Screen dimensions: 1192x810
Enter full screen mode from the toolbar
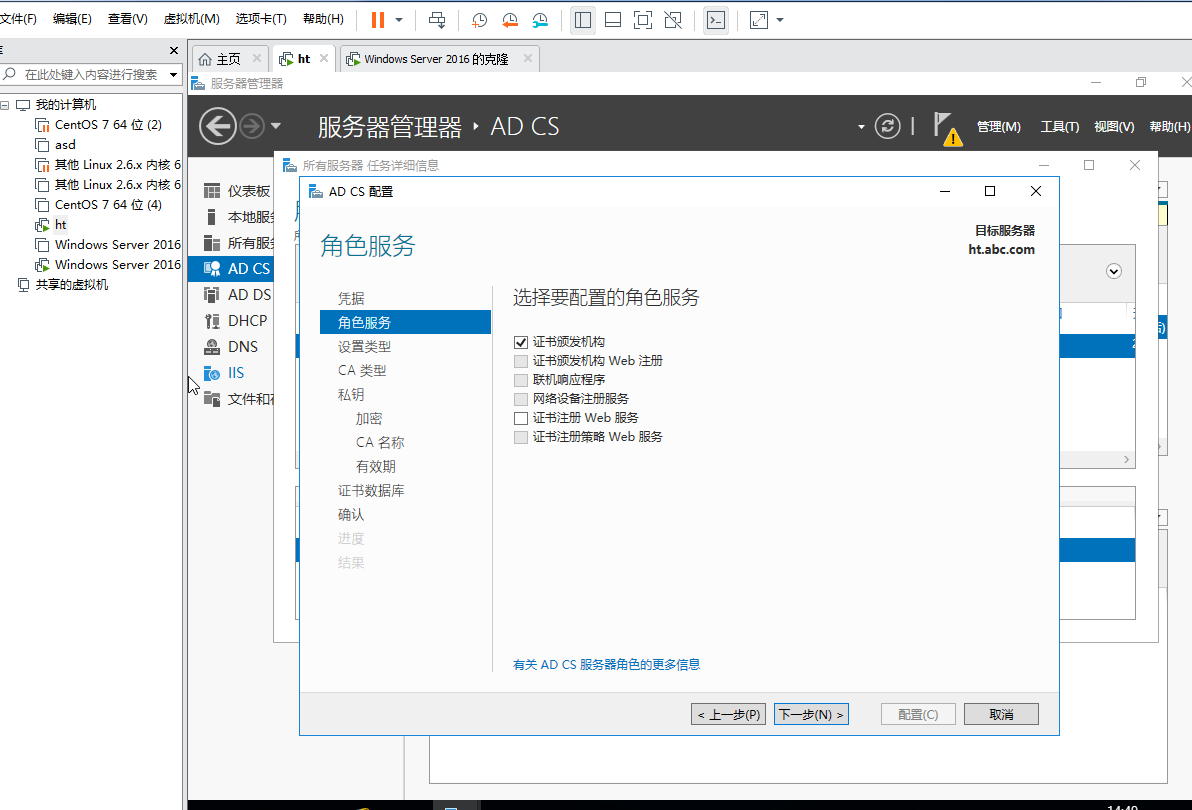(643, 20)
